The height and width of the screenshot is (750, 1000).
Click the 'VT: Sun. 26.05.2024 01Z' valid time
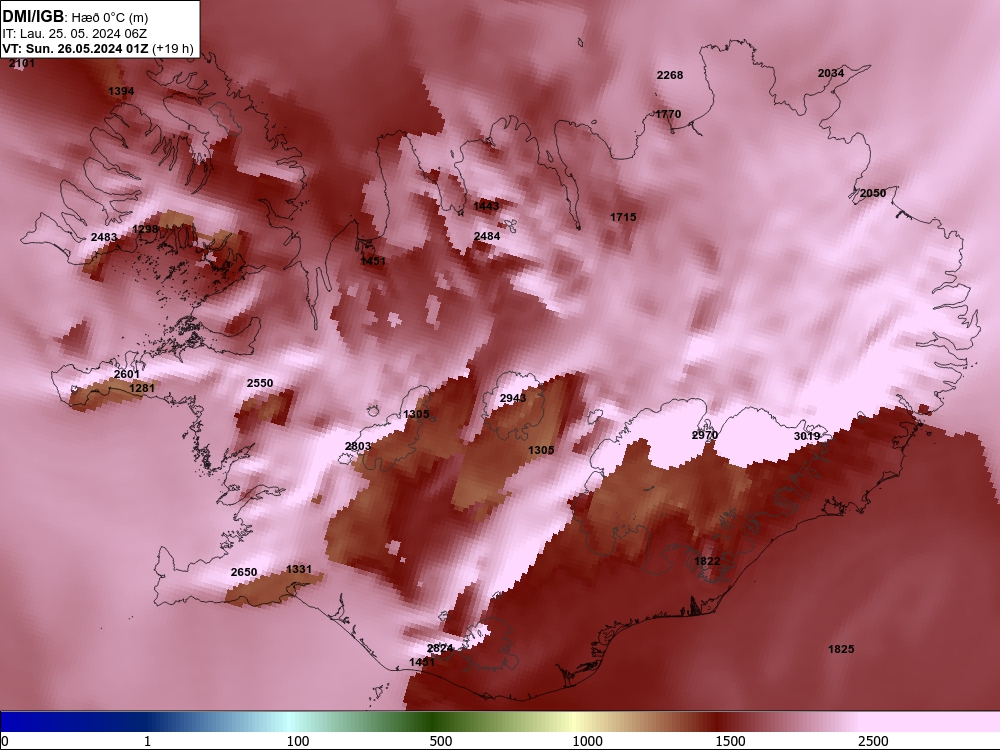coord(75,49)
